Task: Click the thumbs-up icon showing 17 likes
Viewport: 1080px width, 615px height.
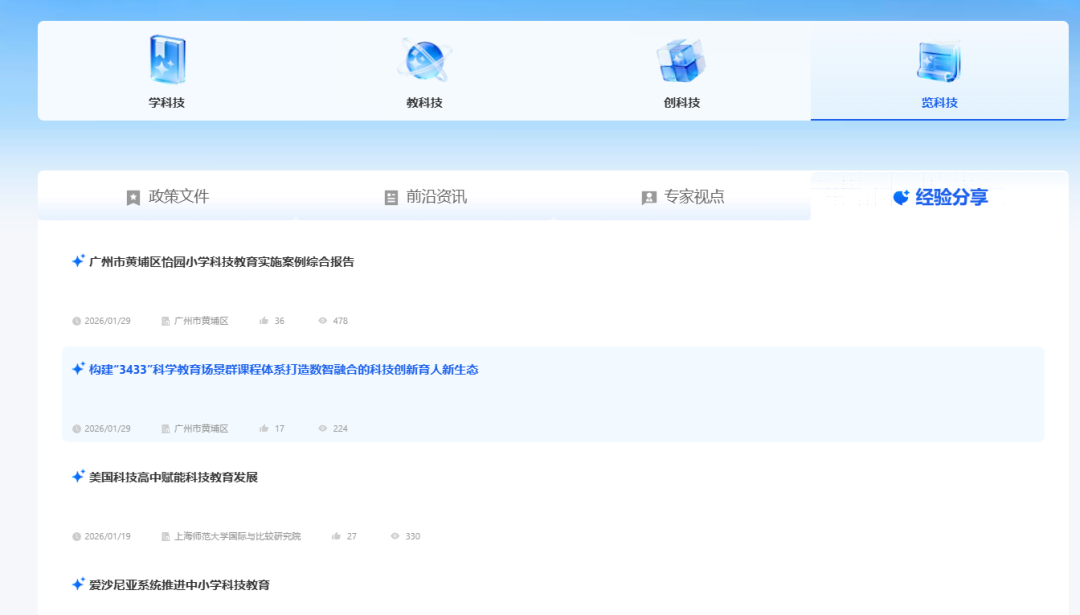Action: (264, 428)
